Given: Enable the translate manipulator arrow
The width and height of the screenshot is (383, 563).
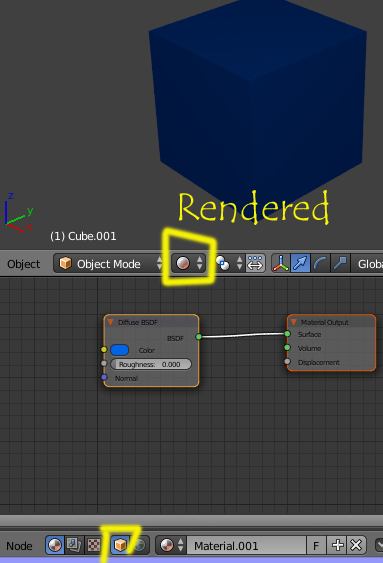Looking at the screenshot, I should (300, 264).
